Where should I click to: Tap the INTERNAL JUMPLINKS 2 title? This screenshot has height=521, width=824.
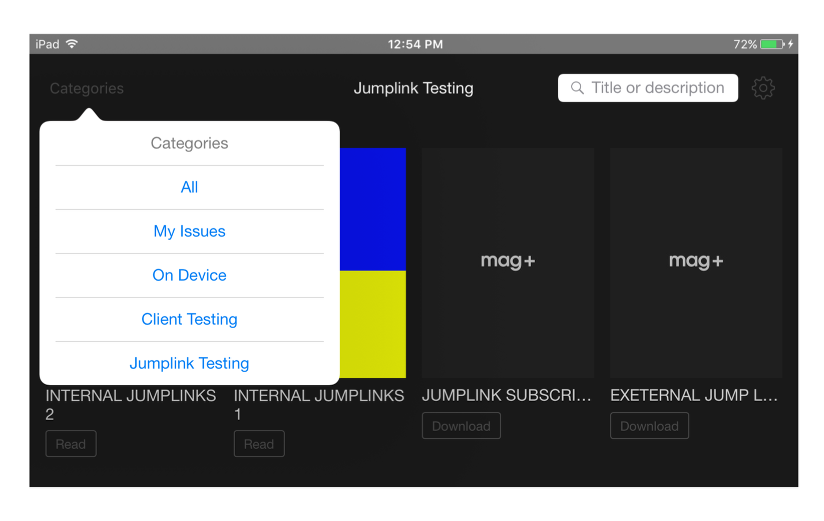(130, 405)
